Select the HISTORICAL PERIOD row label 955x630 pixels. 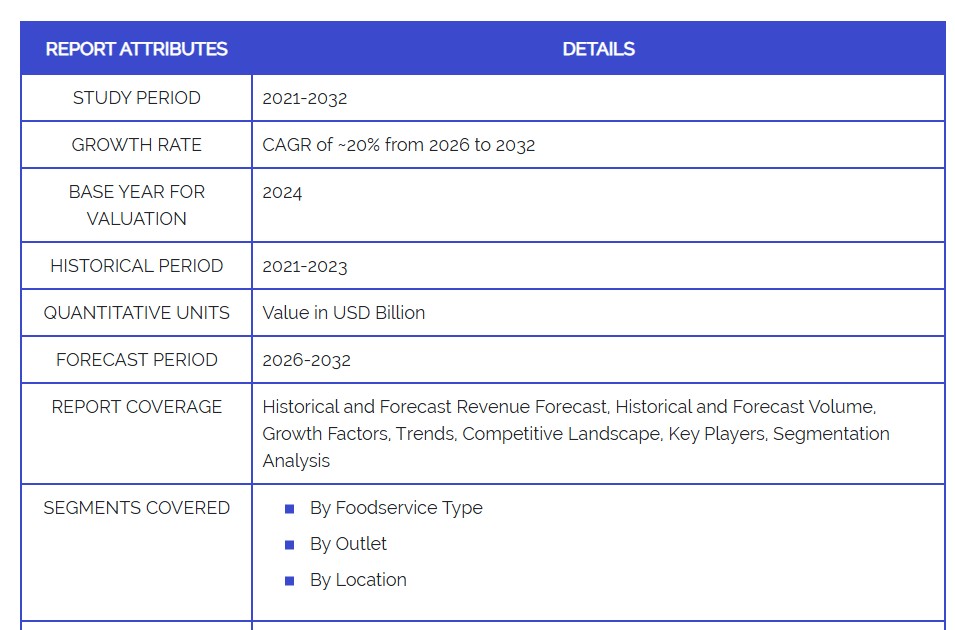(x=136, y=266)
